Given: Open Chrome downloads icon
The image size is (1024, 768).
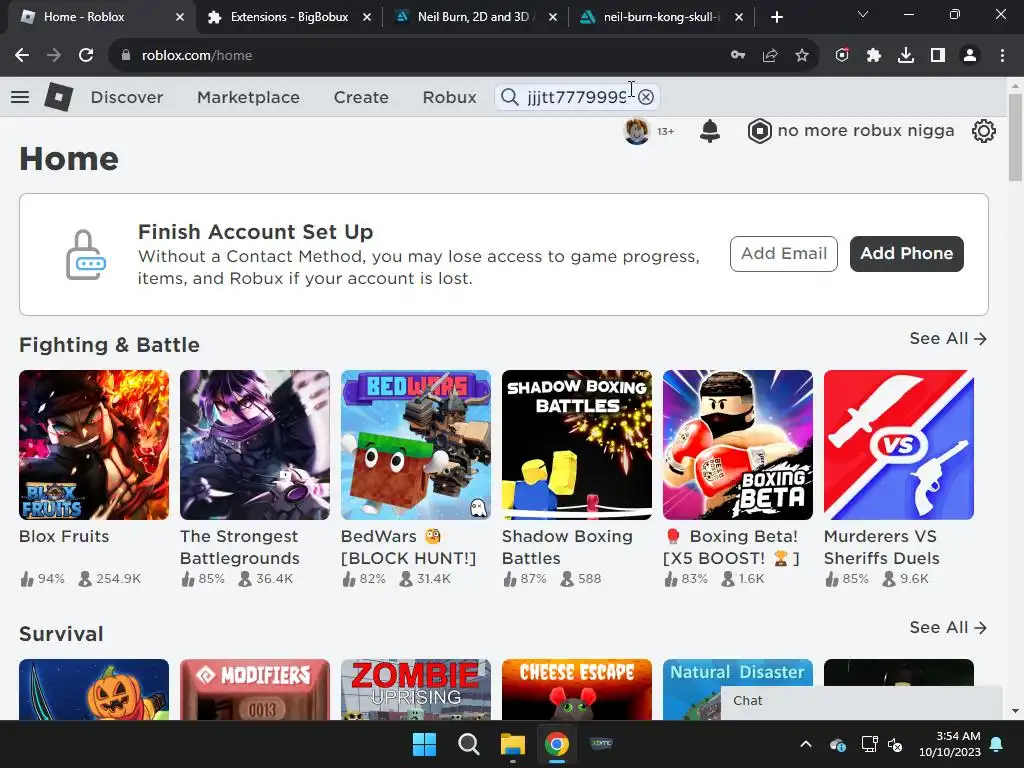Looking at the screenshot, I should 906,56.
